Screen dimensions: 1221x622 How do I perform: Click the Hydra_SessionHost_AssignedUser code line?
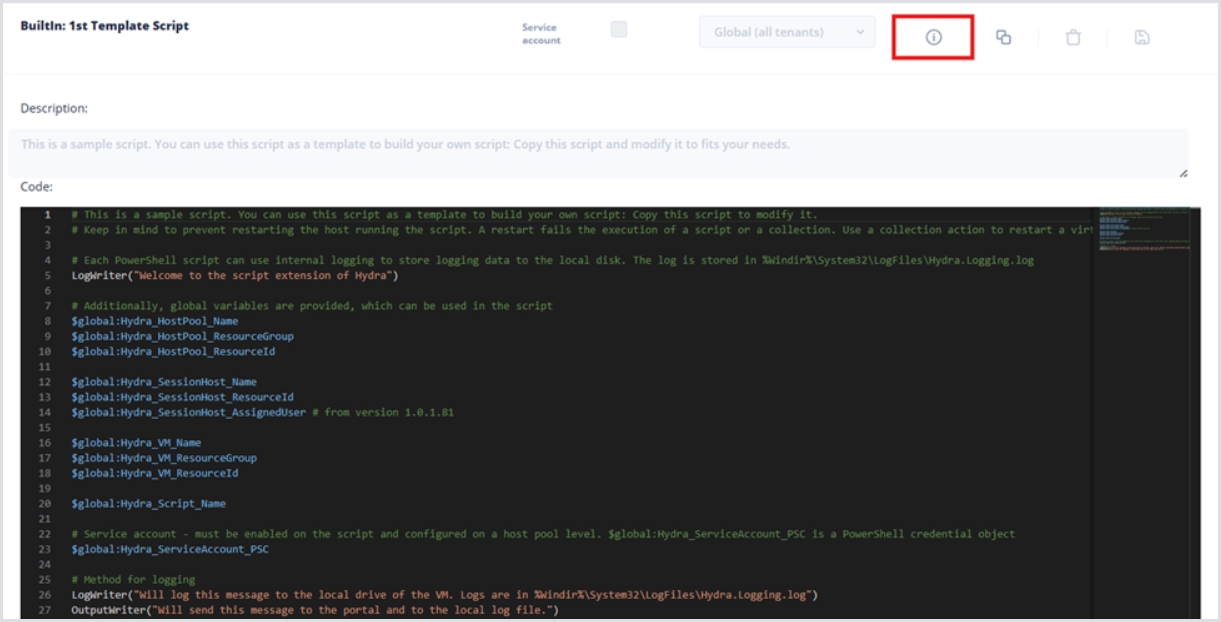(188, 412)
